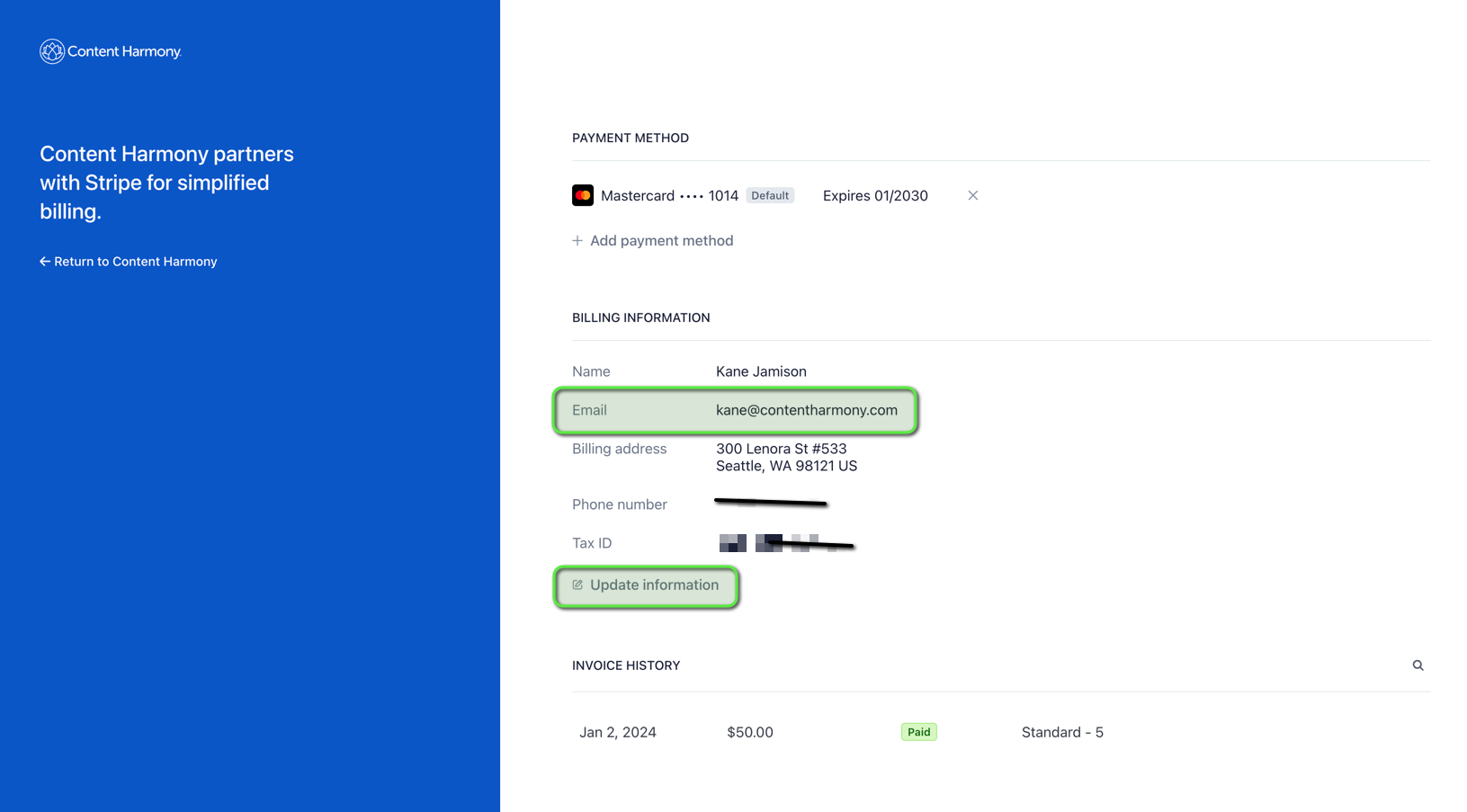This screenshot has height=812, width=1467.
Task: Open the invoice history search icon
Action: click(x=1418, y=665)
